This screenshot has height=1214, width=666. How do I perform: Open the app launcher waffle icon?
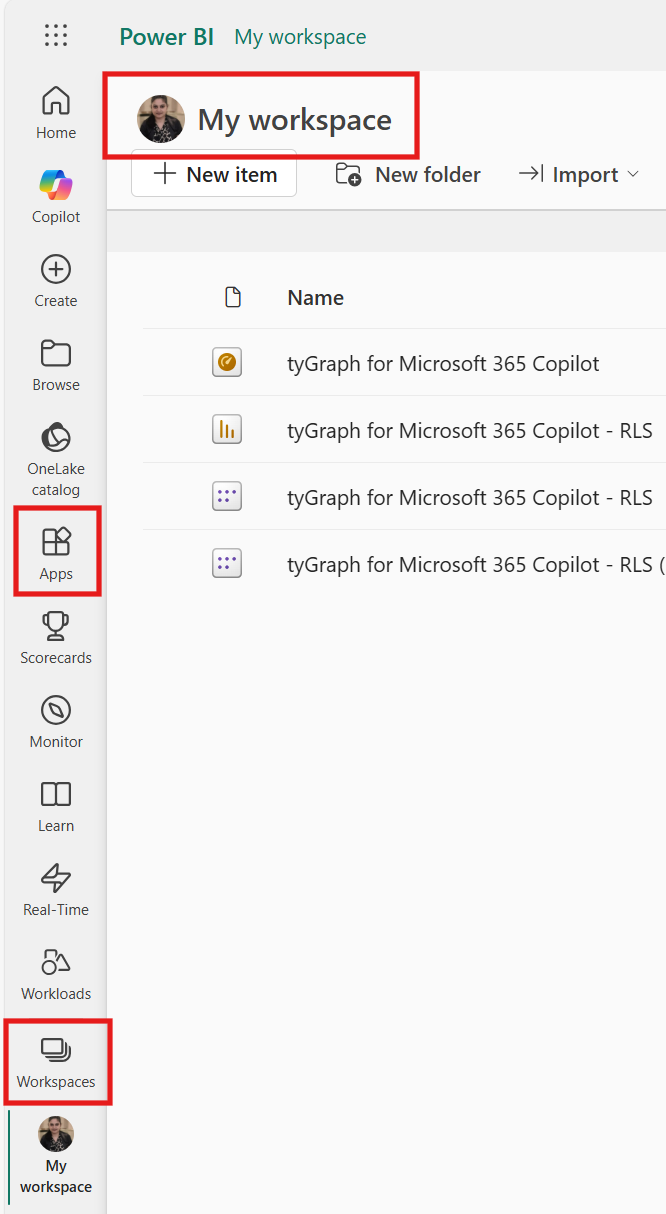[56, 36]
